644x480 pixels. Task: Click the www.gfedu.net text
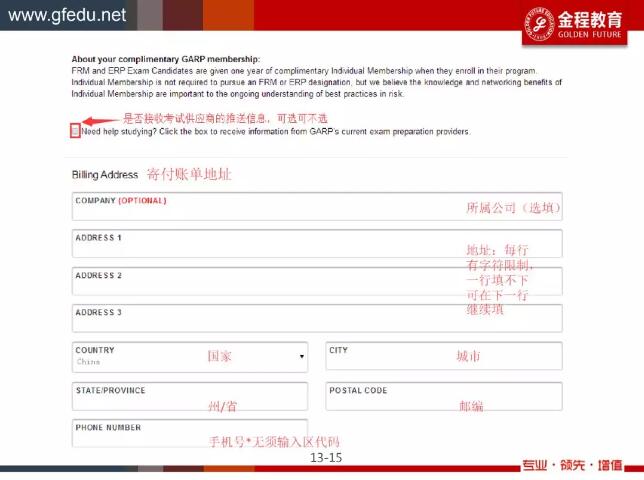click(x=67, y=15)
